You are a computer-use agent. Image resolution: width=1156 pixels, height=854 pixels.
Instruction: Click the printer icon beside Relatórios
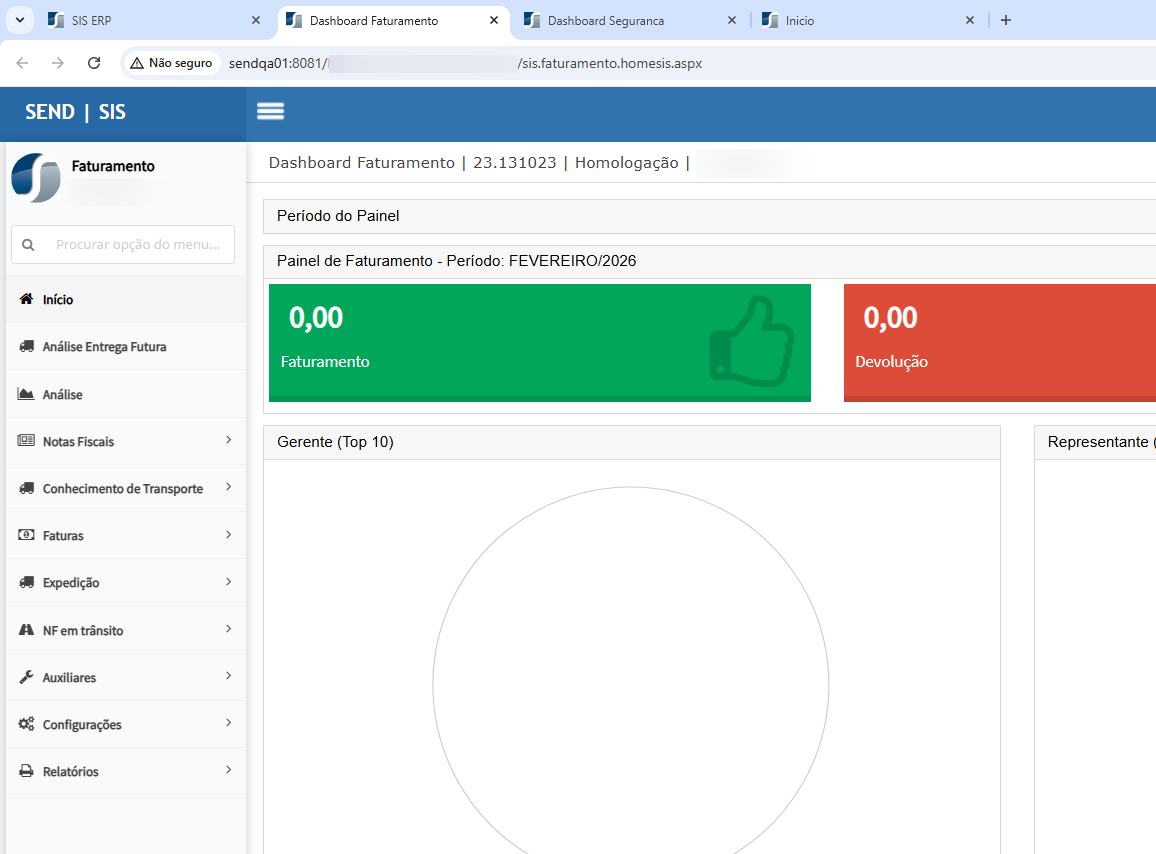tap(26, 772)
